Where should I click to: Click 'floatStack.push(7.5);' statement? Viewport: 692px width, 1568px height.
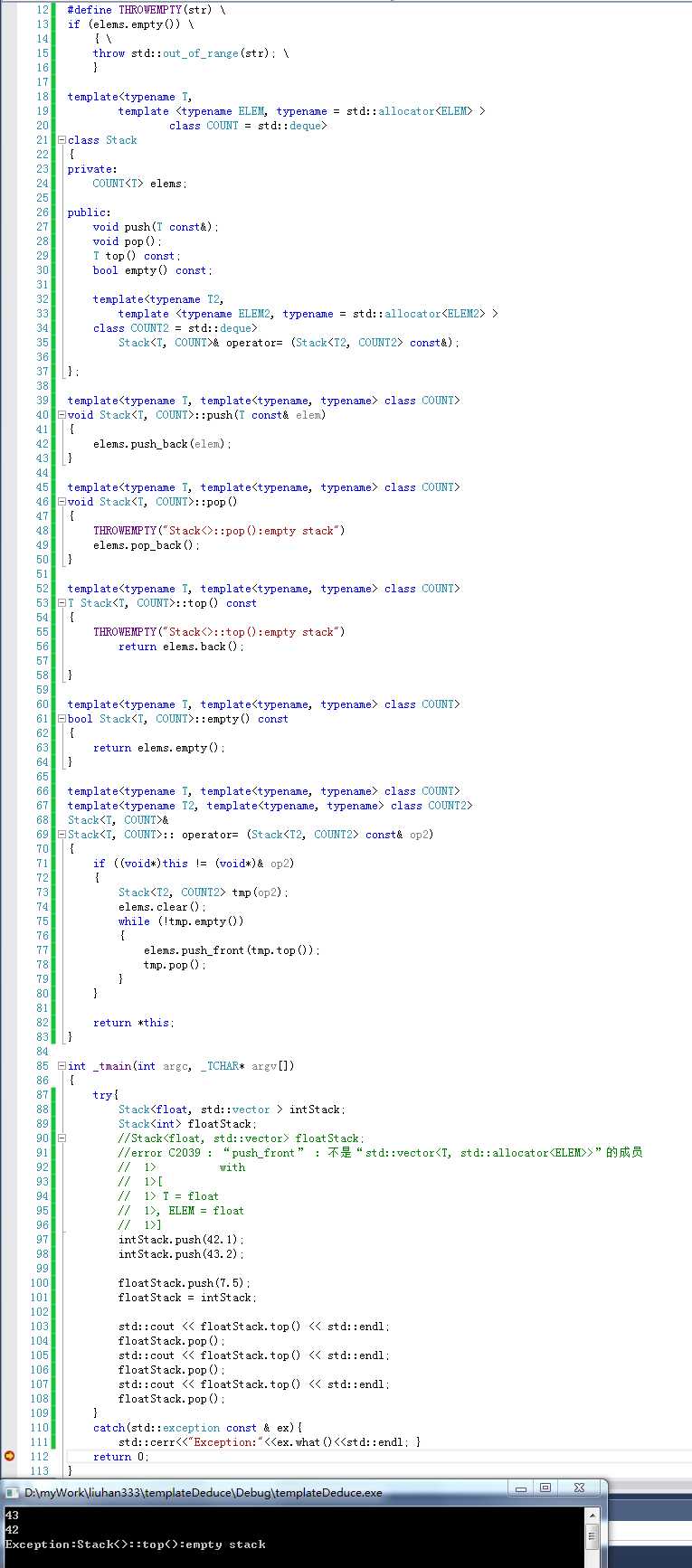[x=185, y=1283]
